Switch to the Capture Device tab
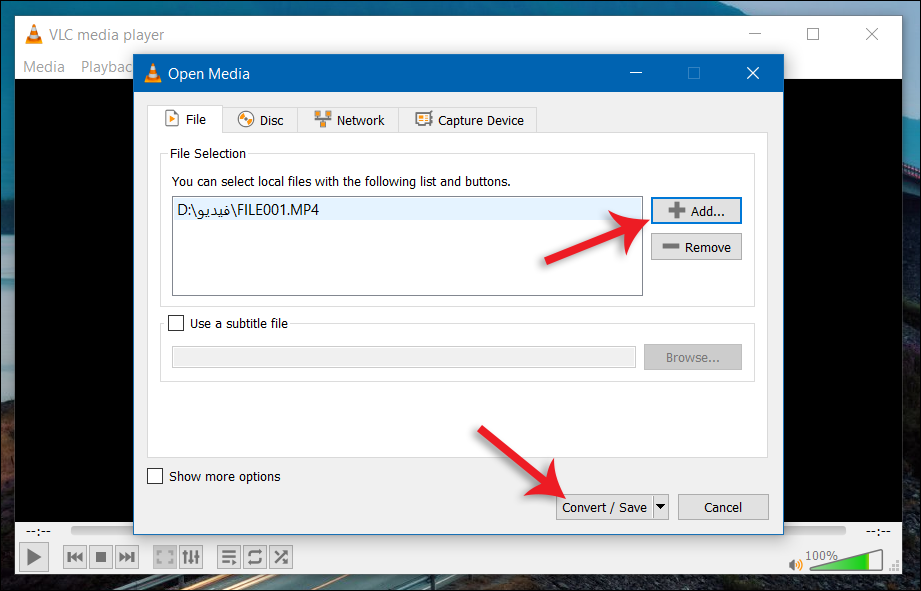Screen dimensions: 921x591 tap(468, 120)
